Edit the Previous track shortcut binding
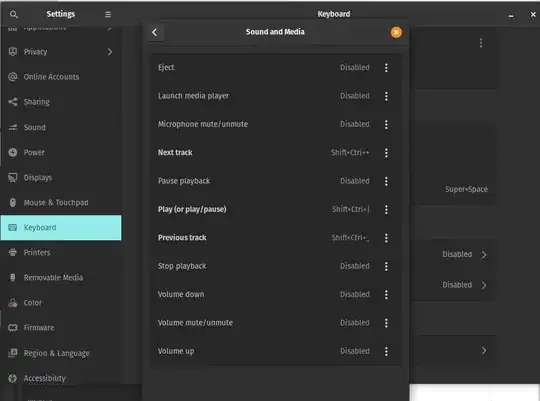 [x=351, y=238]
